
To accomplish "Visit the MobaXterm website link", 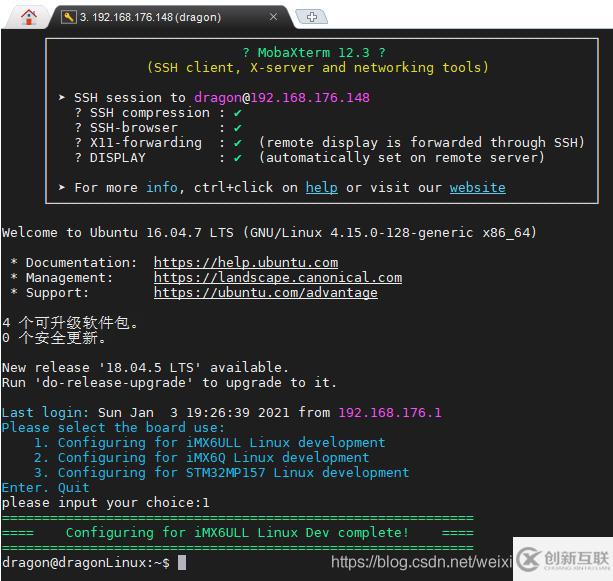I will [477, 188].
